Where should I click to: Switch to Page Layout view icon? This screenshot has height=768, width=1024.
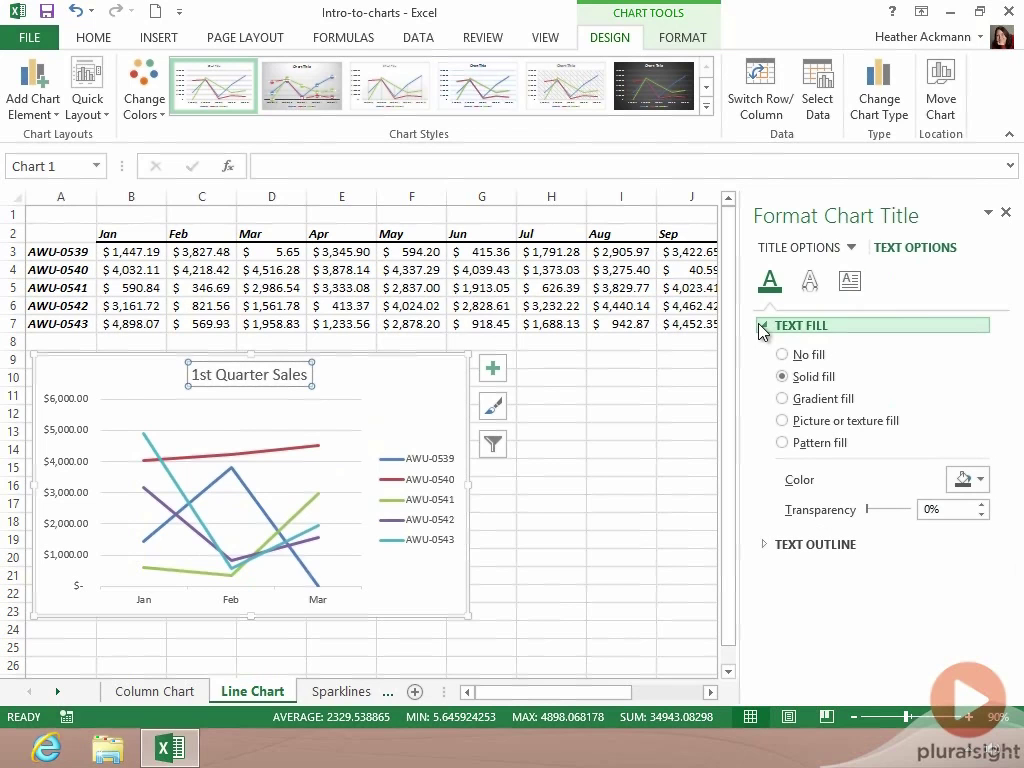pos(789,717)
